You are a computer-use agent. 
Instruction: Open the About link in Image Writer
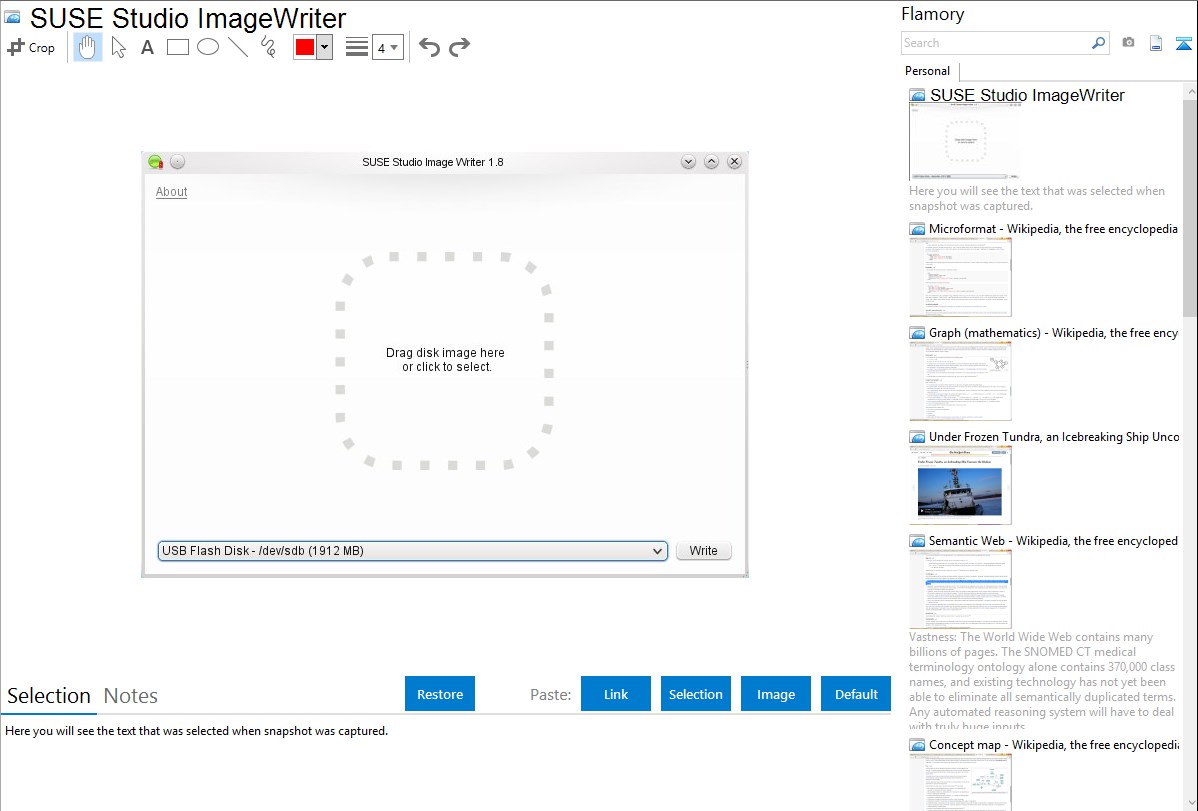(171, 192)
